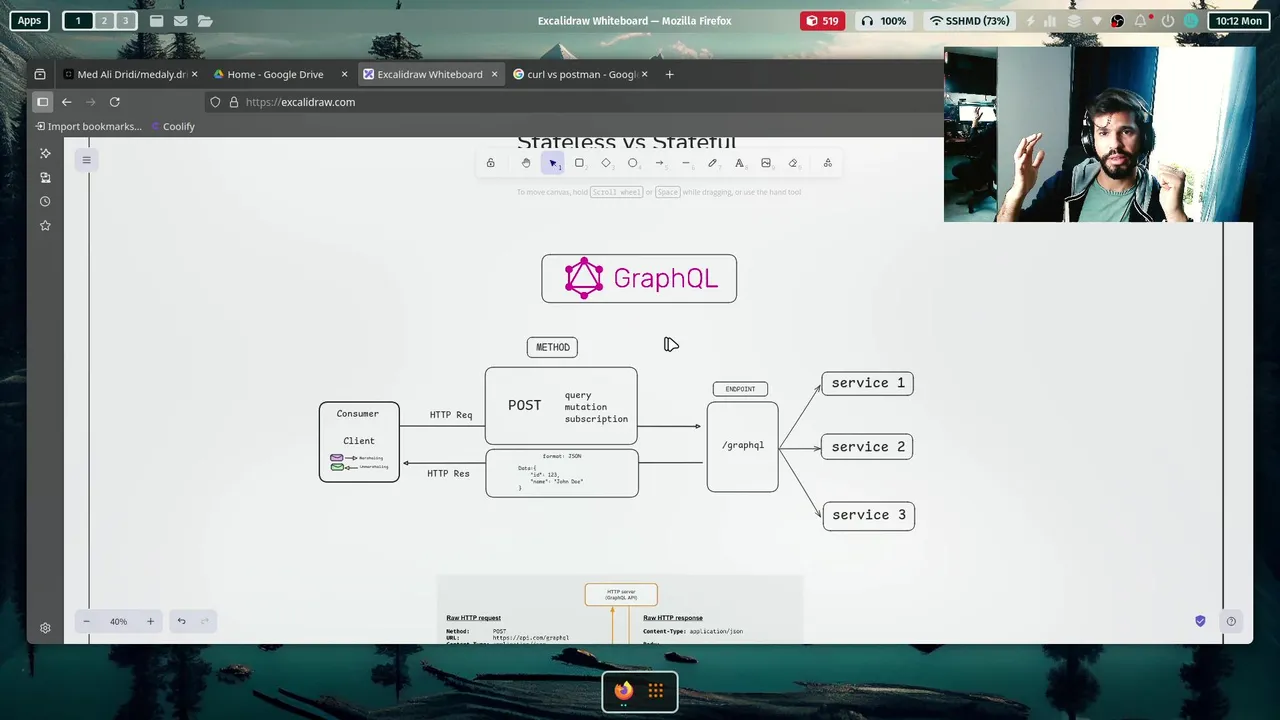Click Import bookmarks in bookmarks bar

88,126
